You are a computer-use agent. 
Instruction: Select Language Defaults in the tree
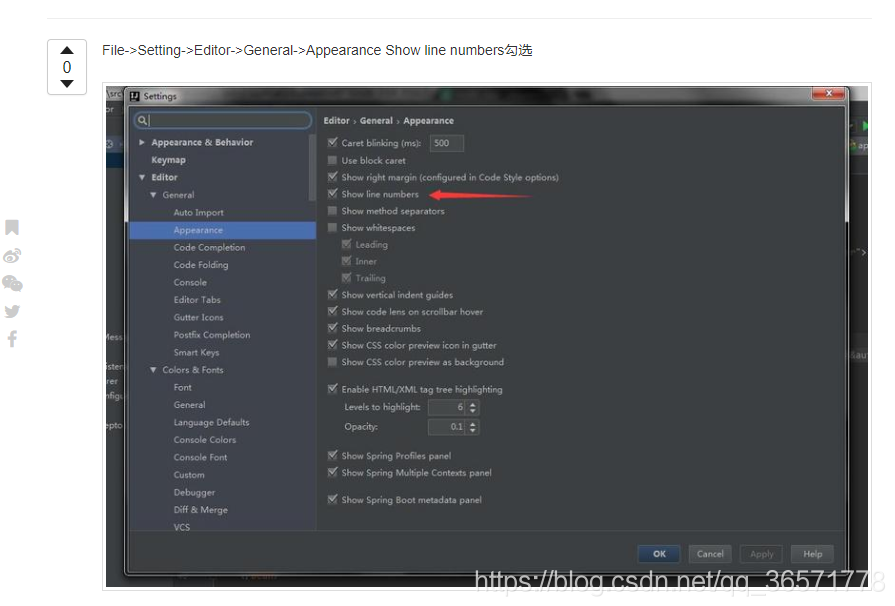tap(211, 422)
